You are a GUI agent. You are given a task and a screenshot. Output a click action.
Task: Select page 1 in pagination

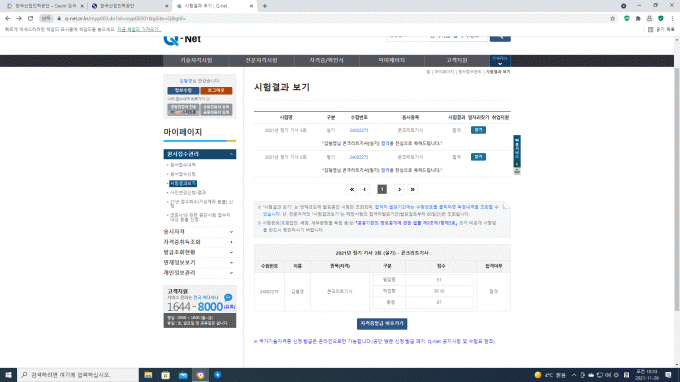tap(382, 189)
